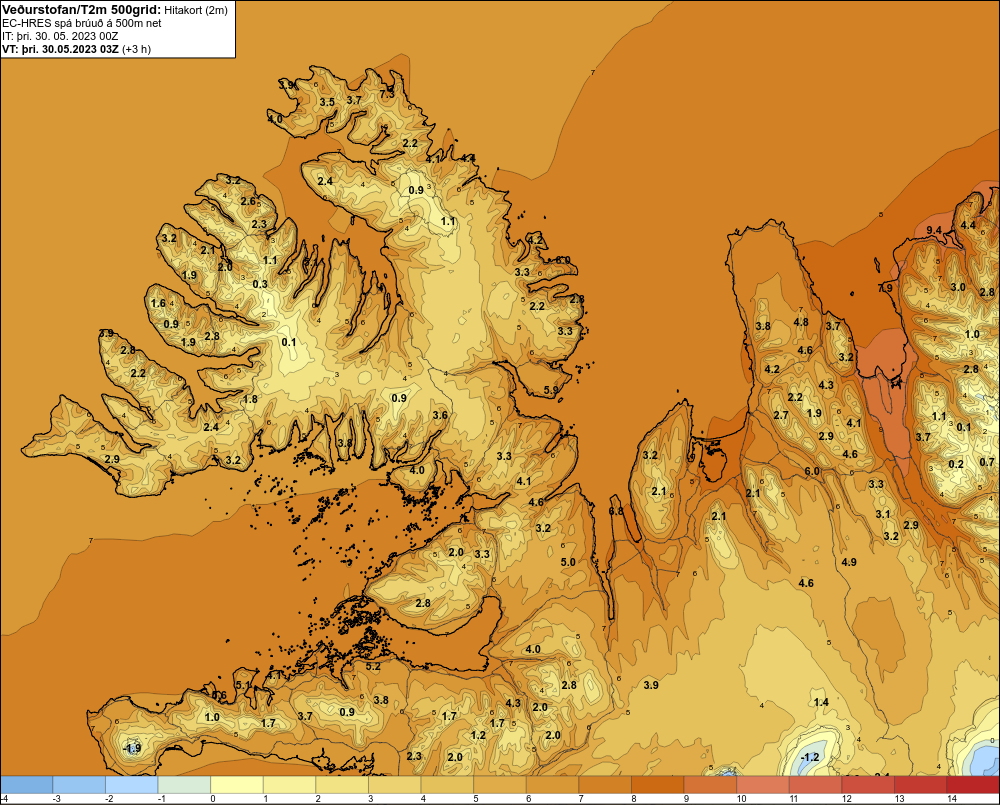Screen dimensions: 1000x805
Task: Click the legend swatch between 11 and 12
Action: (x=816, y=784)
